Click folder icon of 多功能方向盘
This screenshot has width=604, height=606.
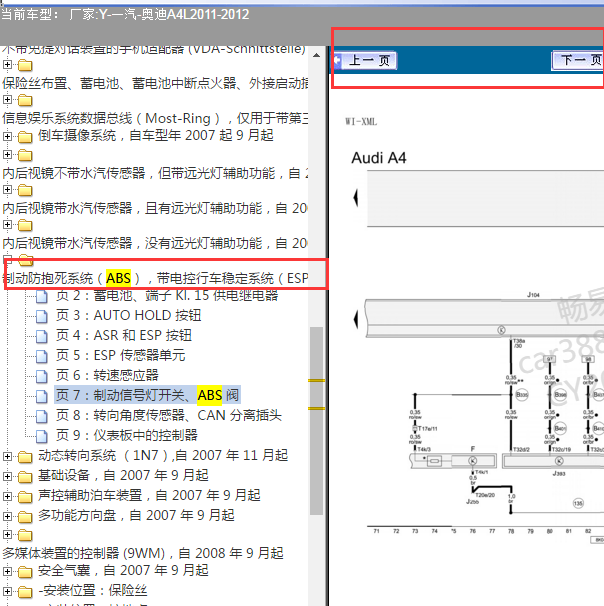25,517
